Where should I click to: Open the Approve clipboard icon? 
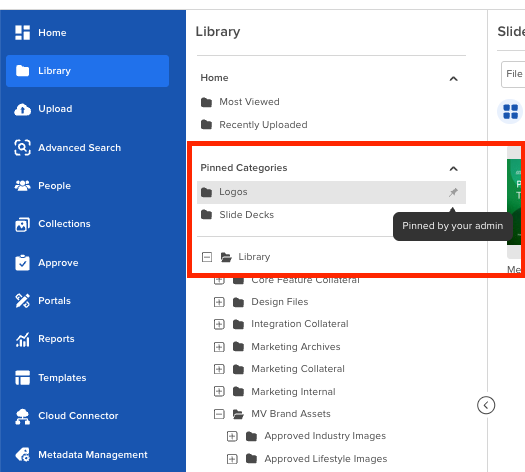point(22,262)
